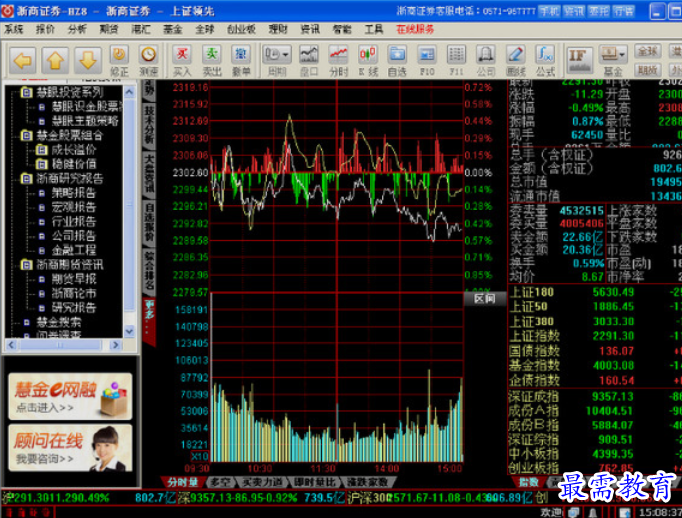Switch to the 综合排名 vertical tab
The height and width of the screenshot is (518, 682).
(x=148, y=271)
